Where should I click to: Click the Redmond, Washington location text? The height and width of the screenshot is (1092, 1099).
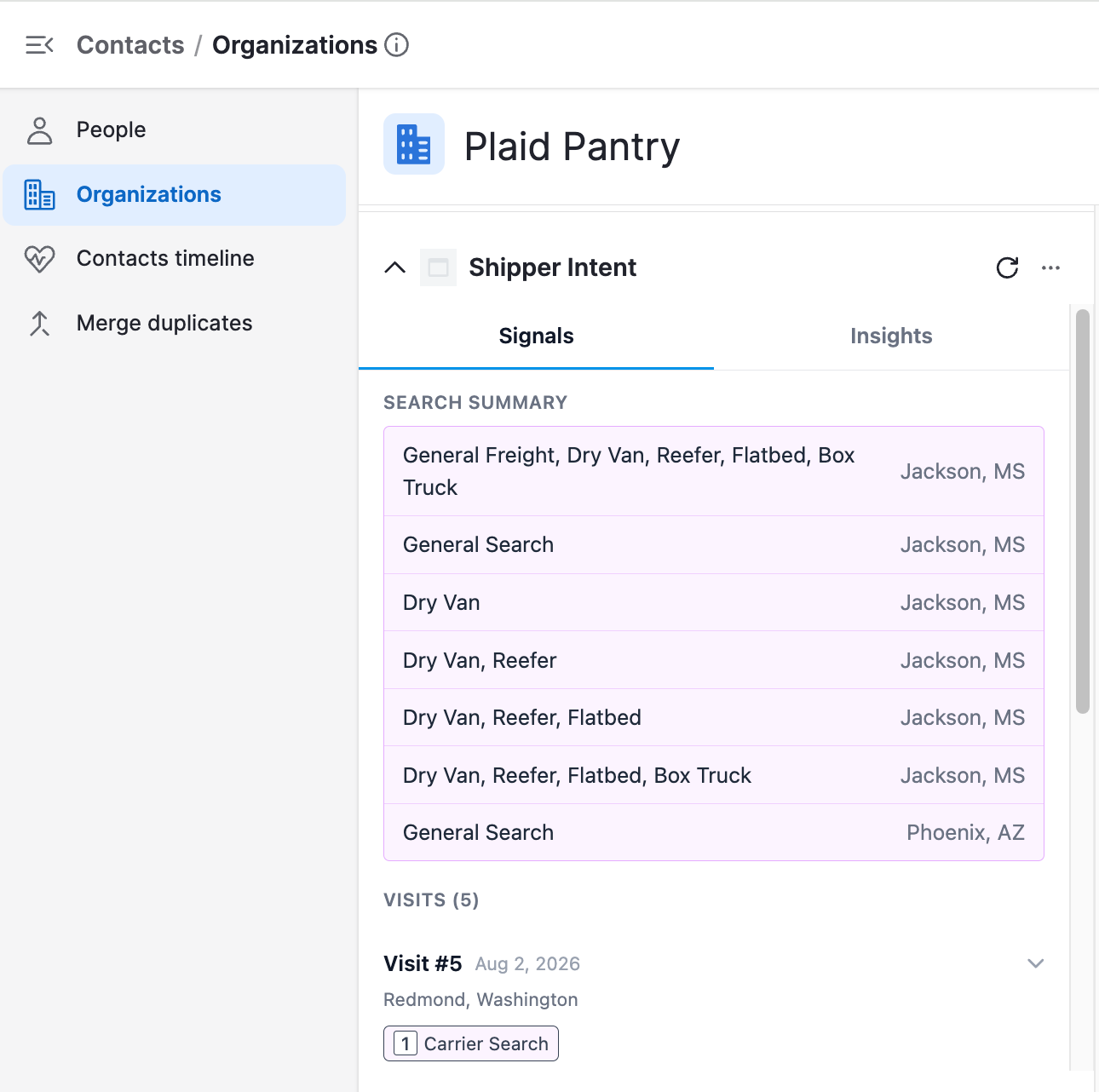tap(480, 1000)
